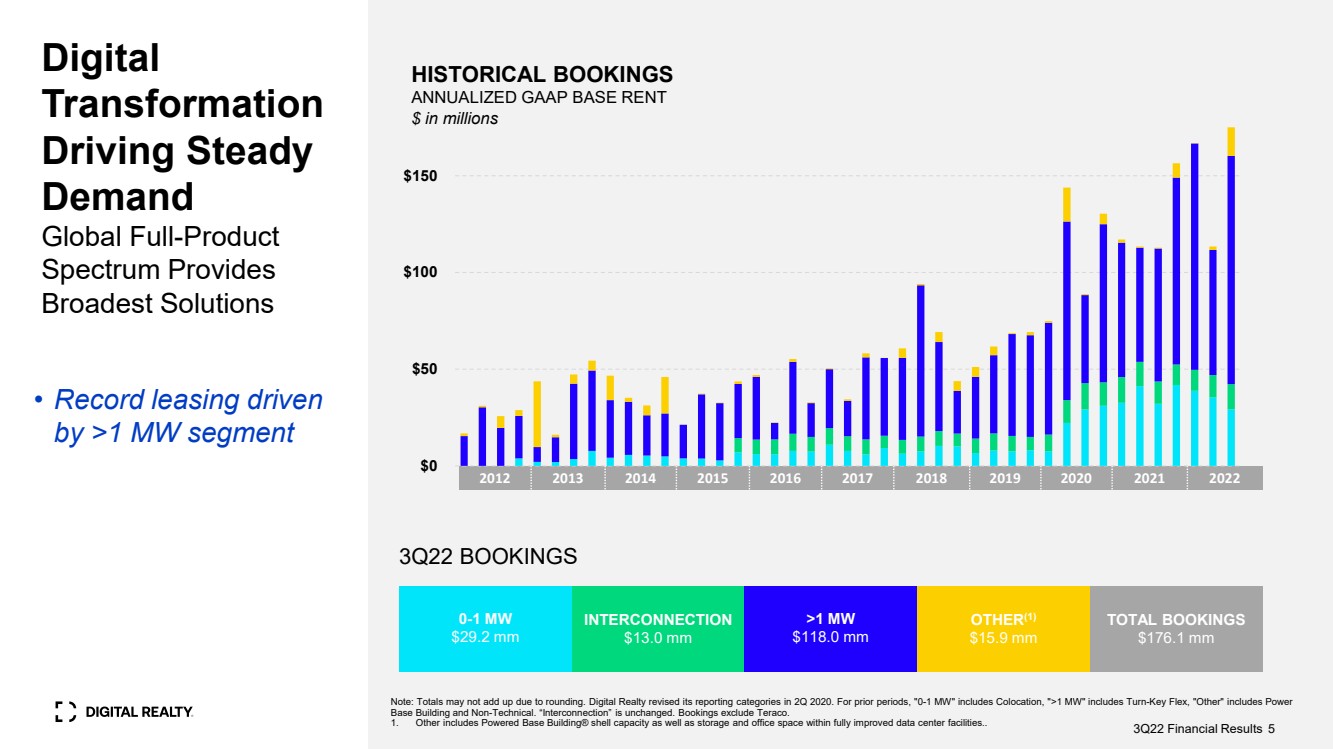Select the gray Total Bookings box

click(x=1176, y=628)
